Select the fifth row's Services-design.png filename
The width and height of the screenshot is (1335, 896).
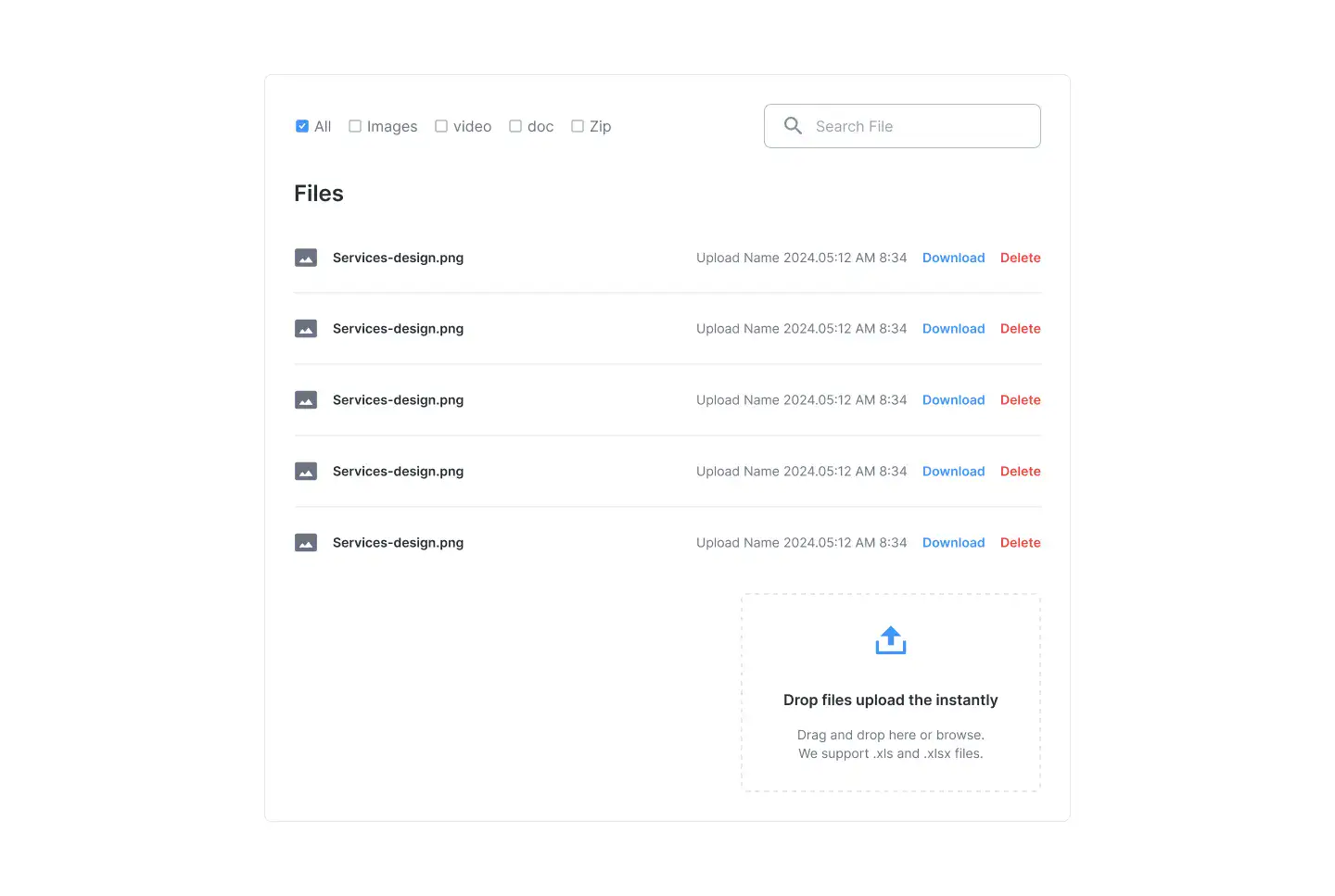pos(399,543)
